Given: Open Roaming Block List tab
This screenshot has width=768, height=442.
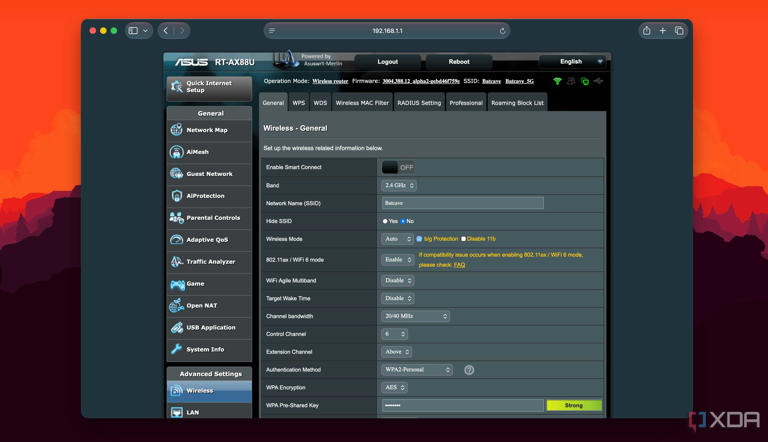Looking at the screenshot, I should [x=518, y=103].
